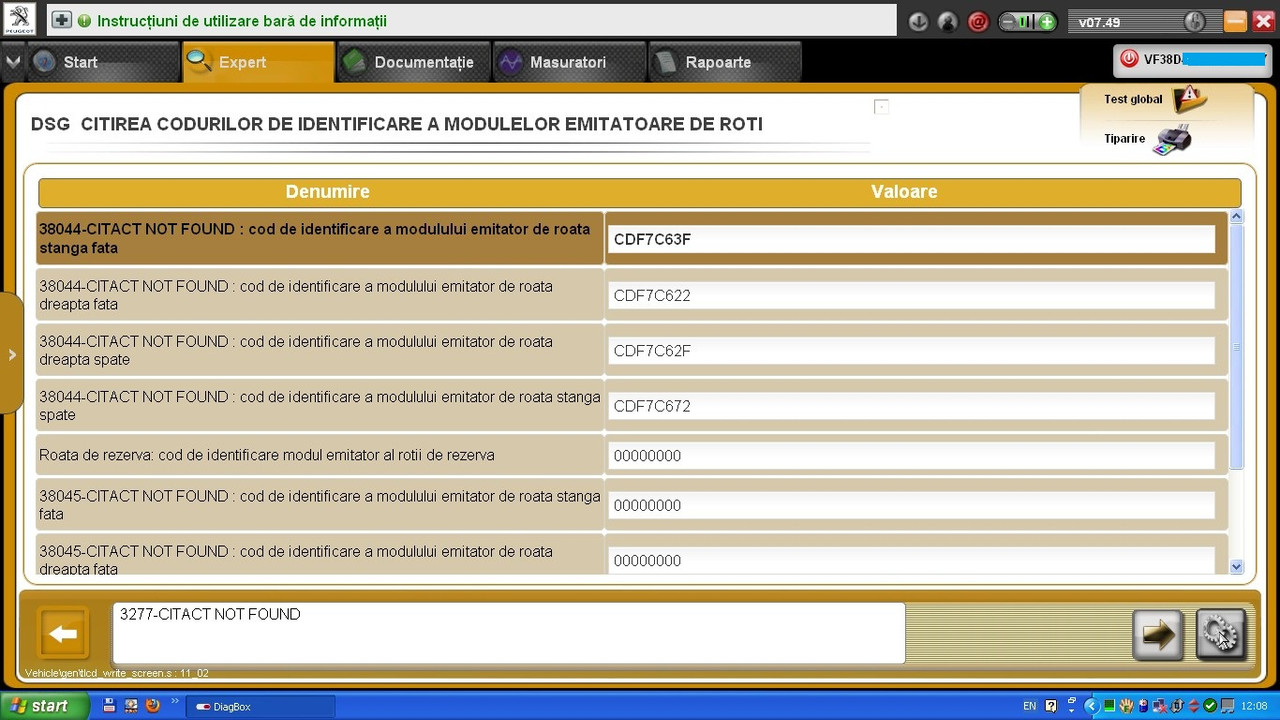Viewport: 1280px width, 720px height.
Task: Select the Rapoarte tab
Action: point(724,62)
